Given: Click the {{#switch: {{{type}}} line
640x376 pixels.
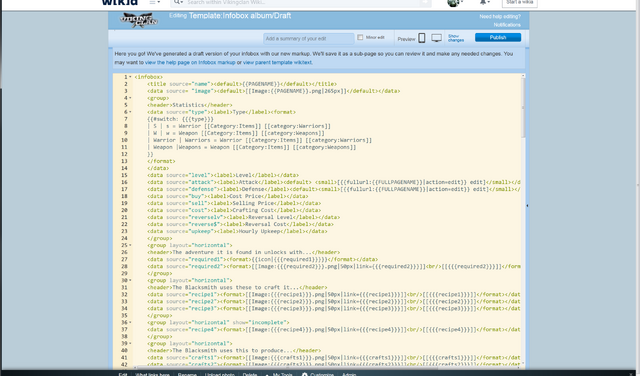Looking at the screenshot, I should pyautogui.click(x=180, y=119).
